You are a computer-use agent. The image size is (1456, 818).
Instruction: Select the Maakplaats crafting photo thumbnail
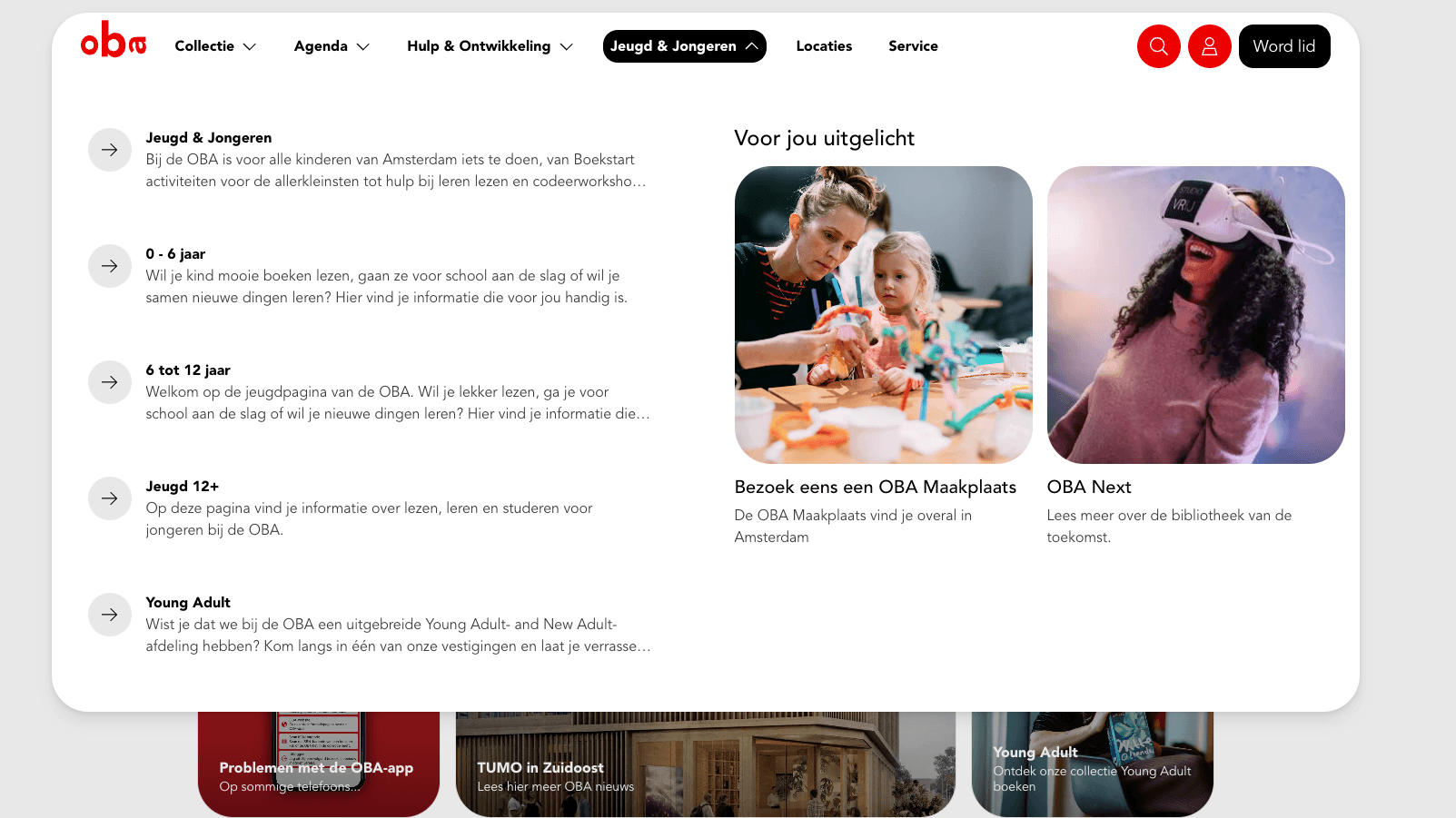click(x=883, y=315)
